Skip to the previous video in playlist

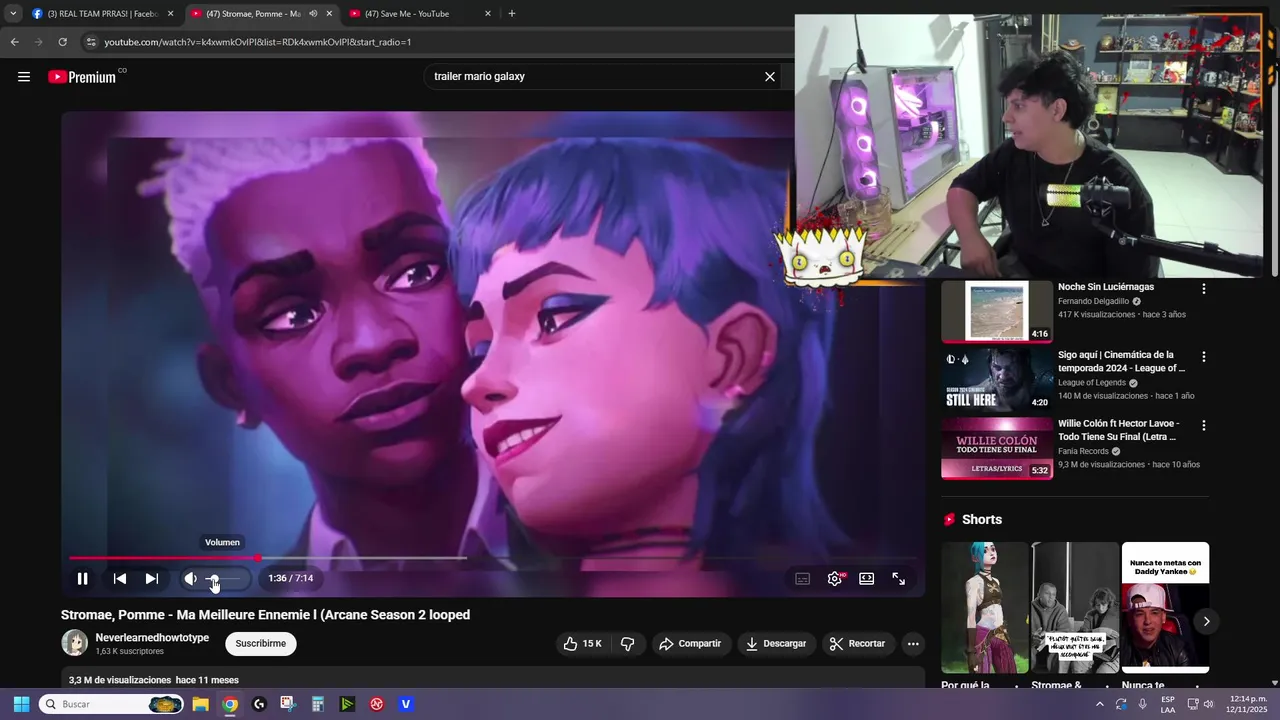[x=119, y=578]
